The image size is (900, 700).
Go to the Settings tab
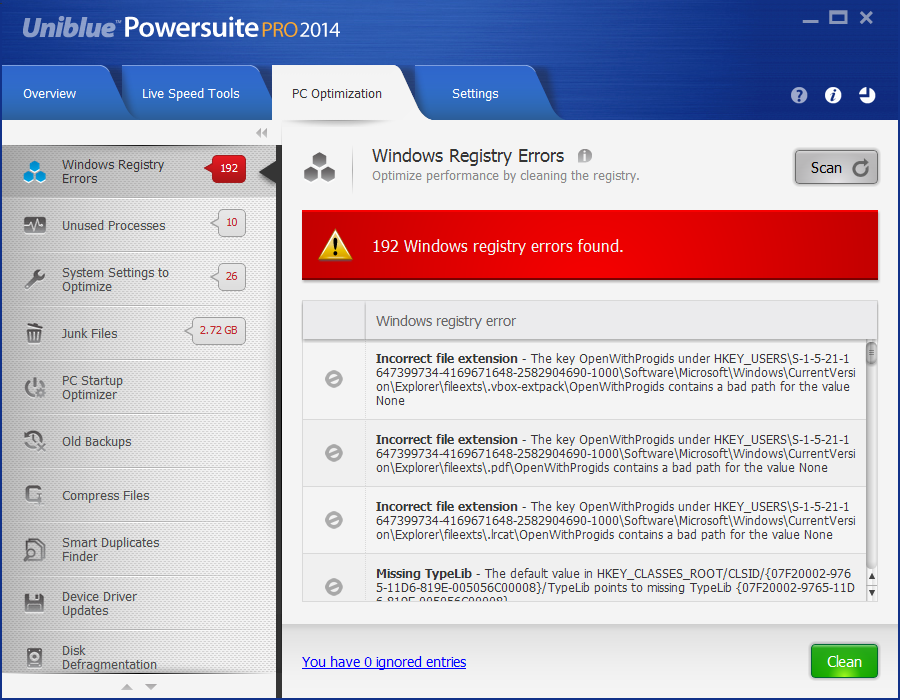click(x=475, y=94)
